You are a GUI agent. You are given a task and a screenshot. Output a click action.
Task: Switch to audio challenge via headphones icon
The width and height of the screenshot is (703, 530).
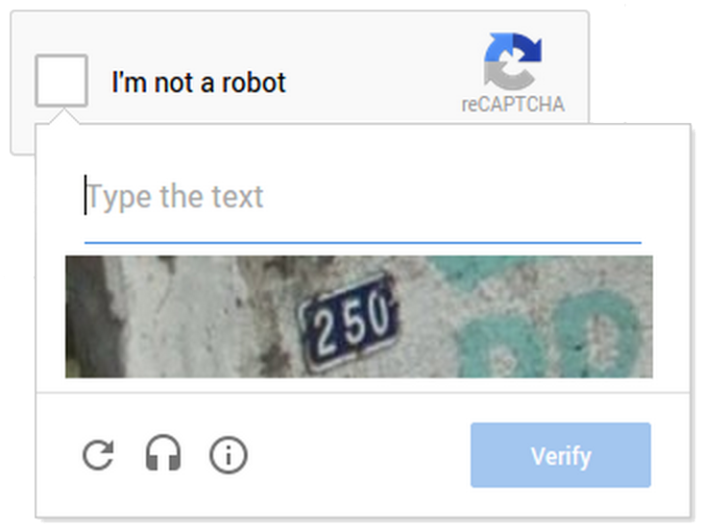(x=163, y=453)
